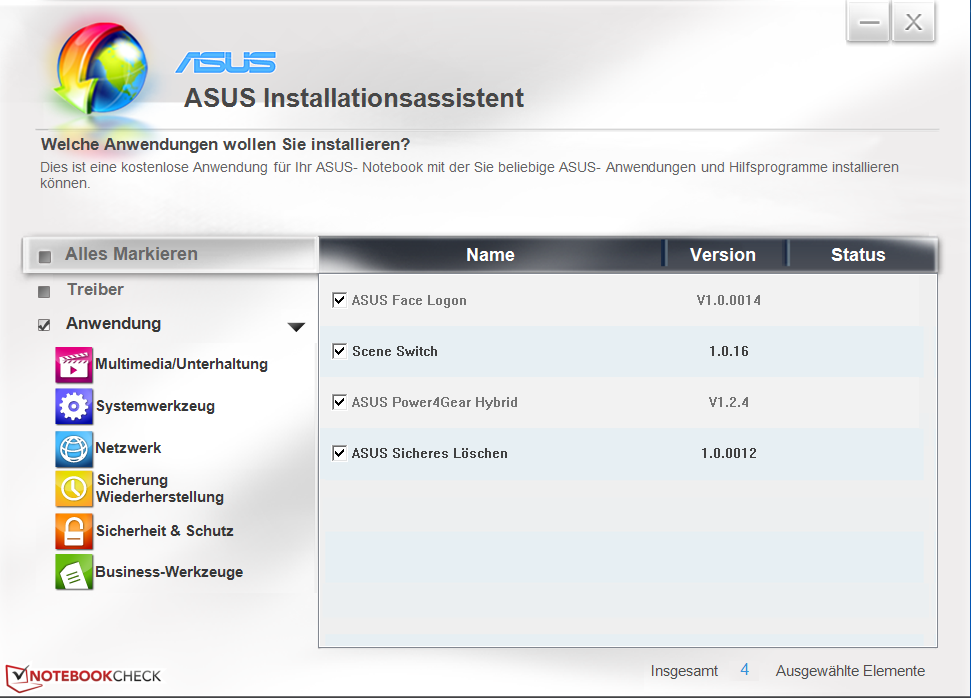
Task: Click version V1.0.0014 of Face Logon
Action: (x=729, y=300)
